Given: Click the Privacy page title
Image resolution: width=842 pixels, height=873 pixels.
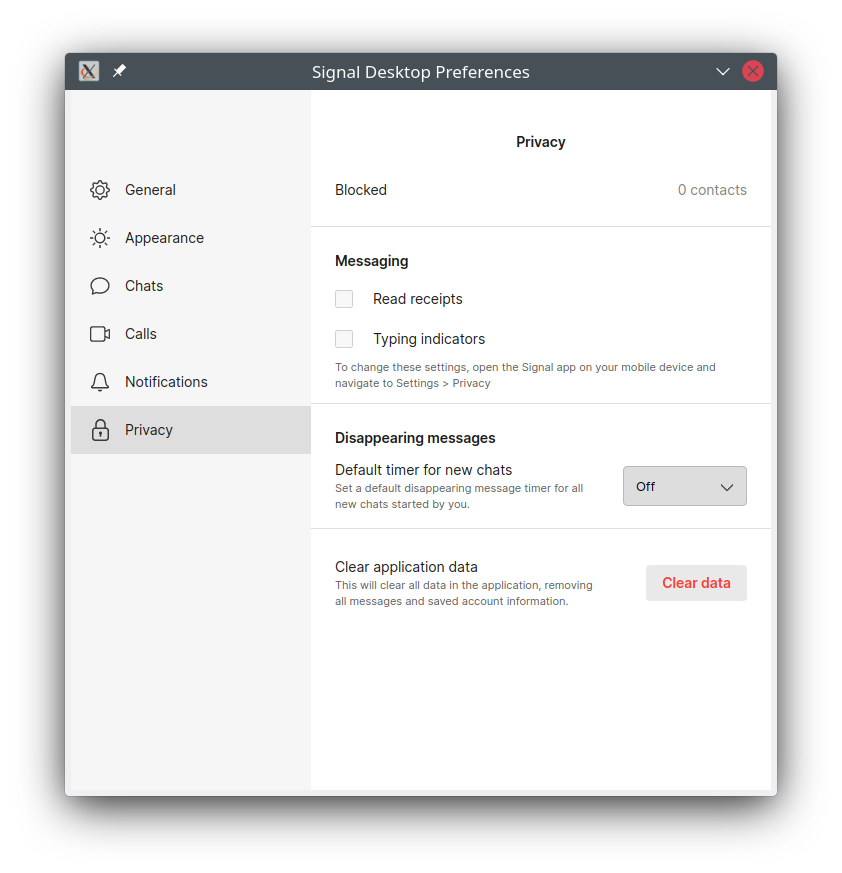Looking at the screenshot, I should pyautogui.click(x=540, y=142).
